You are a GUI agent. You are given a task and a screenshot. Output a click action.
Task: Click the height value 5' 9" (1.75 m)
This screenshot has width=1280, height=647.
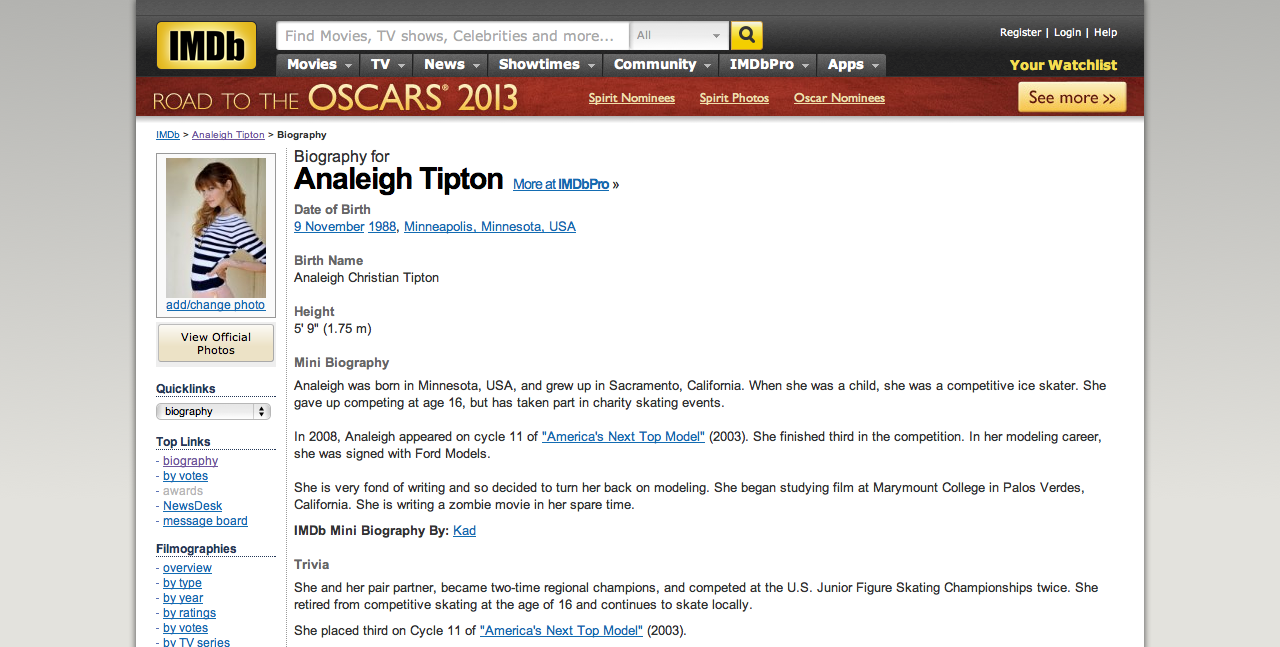(333, 329)
